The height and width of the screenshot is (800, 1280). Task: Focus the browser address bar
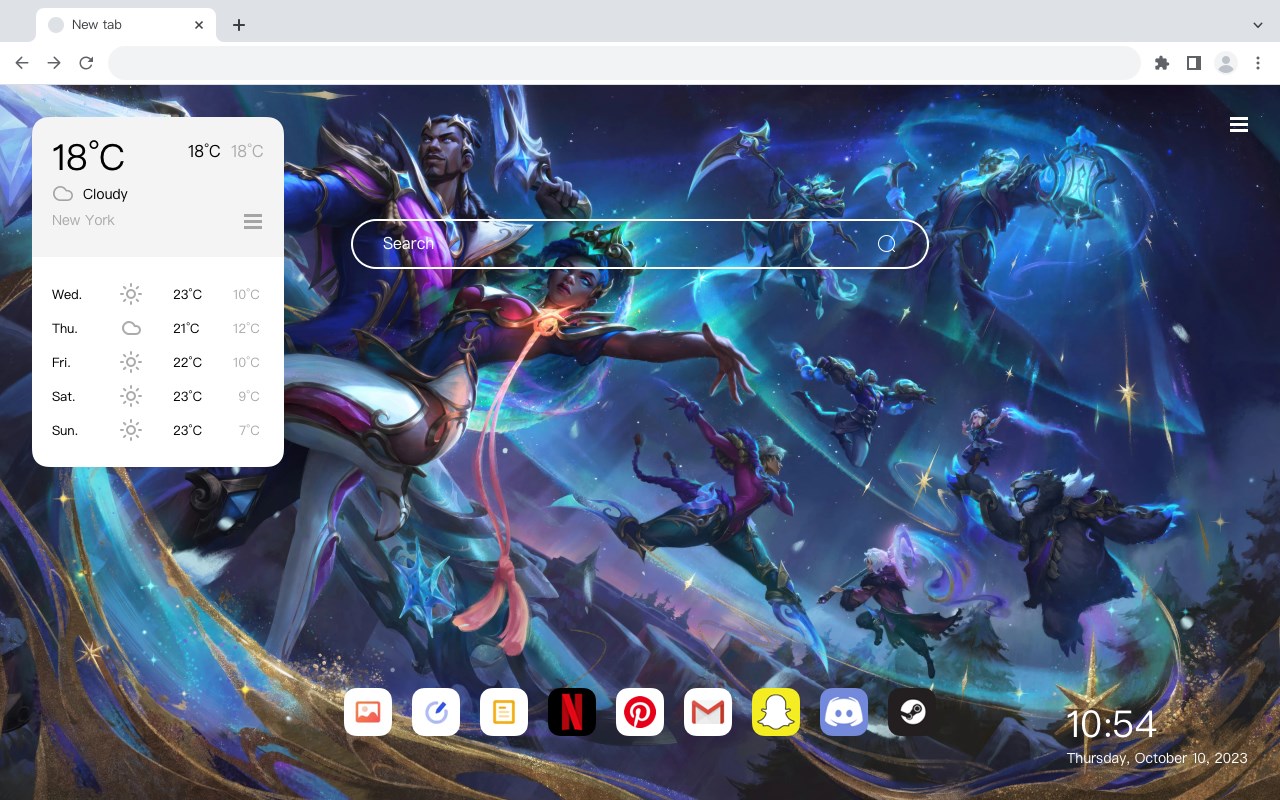pos(624,63)
